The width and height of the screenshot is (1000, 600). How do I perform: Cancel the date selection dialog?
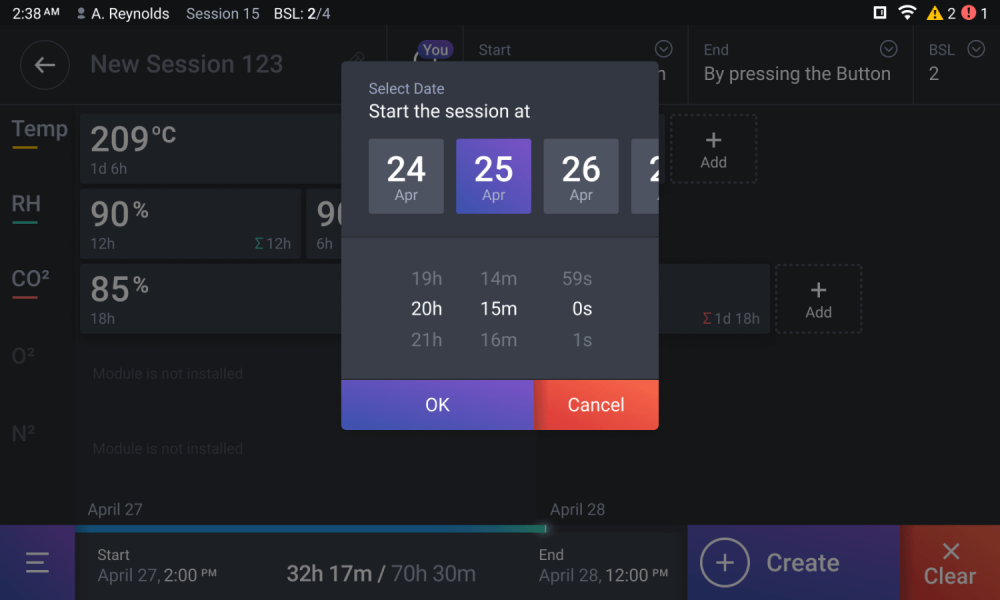(596, 405)
